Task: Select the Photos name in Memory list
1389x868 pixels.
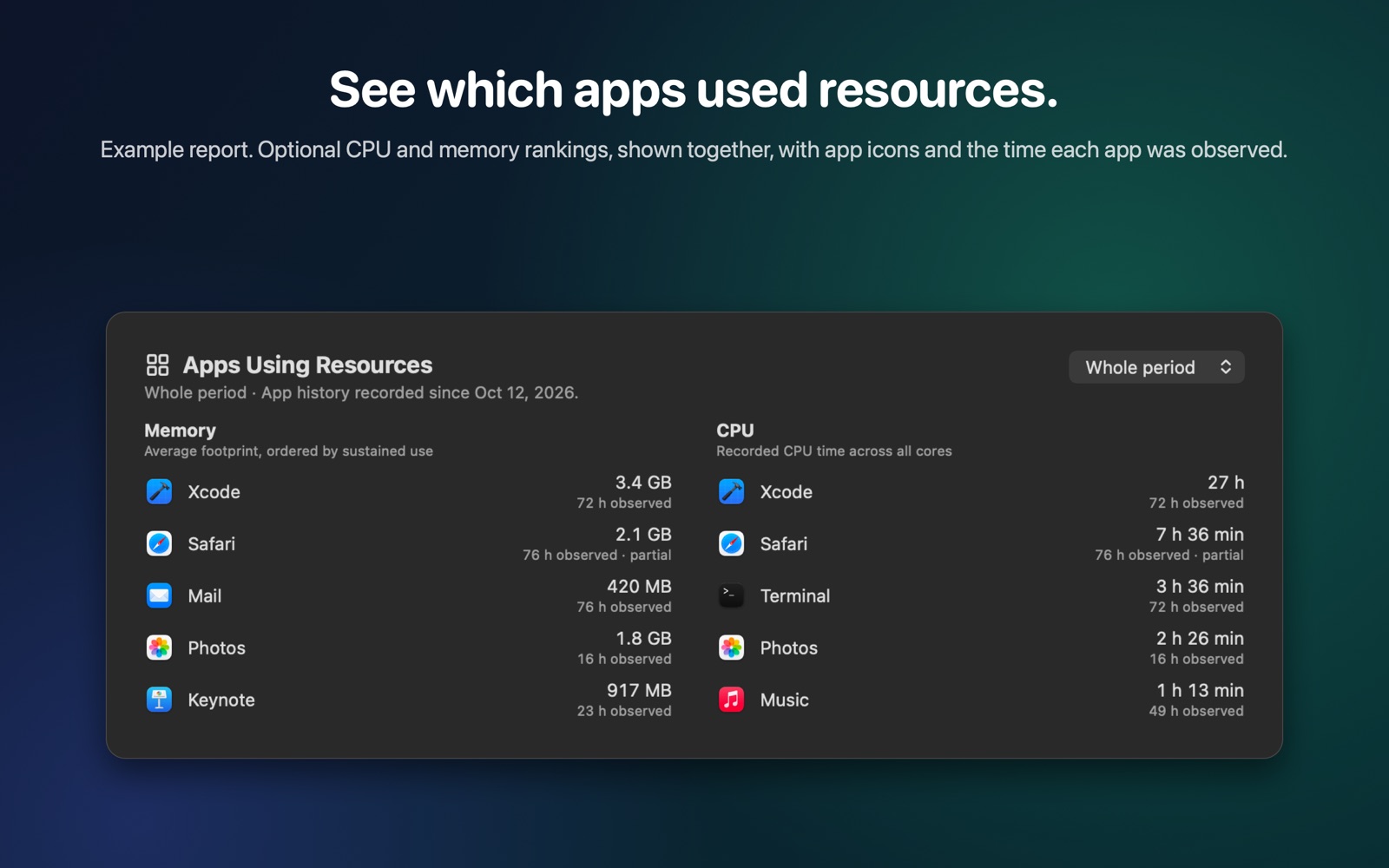Action: coord(216,648)
